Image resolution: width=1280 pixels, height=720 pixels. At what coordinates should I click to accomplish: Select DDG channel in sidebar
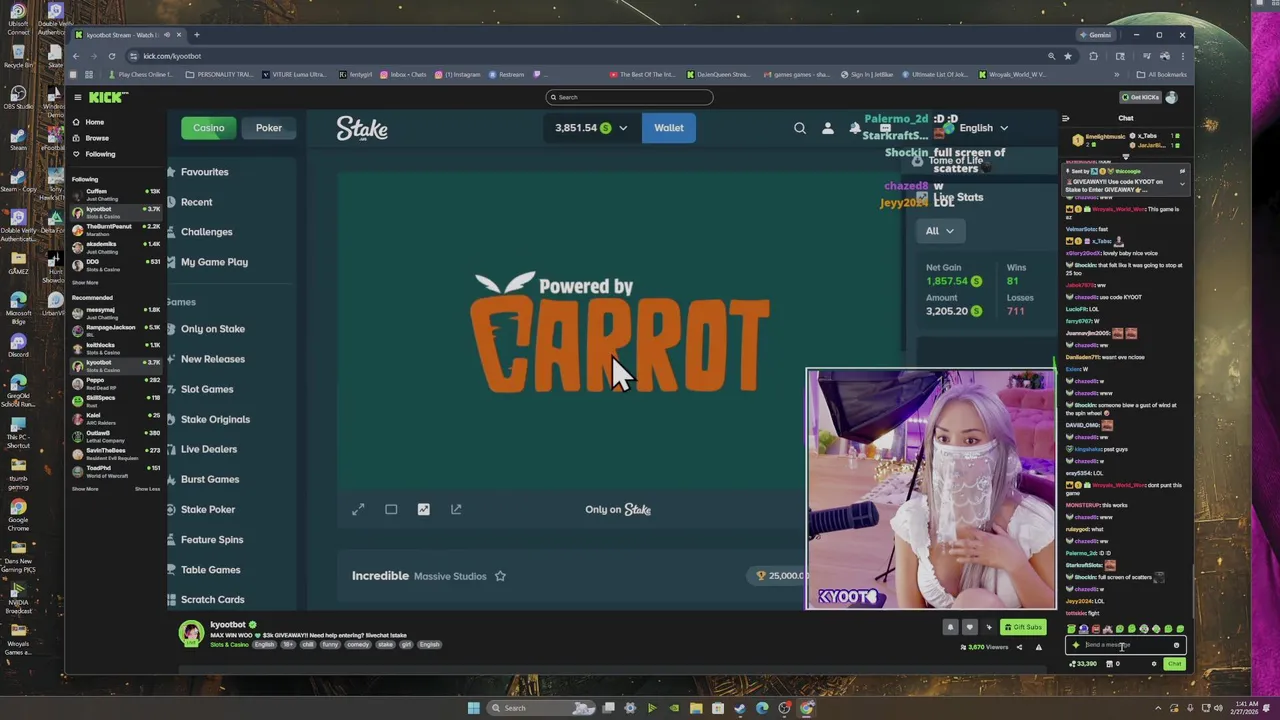[x=116, y=264]
